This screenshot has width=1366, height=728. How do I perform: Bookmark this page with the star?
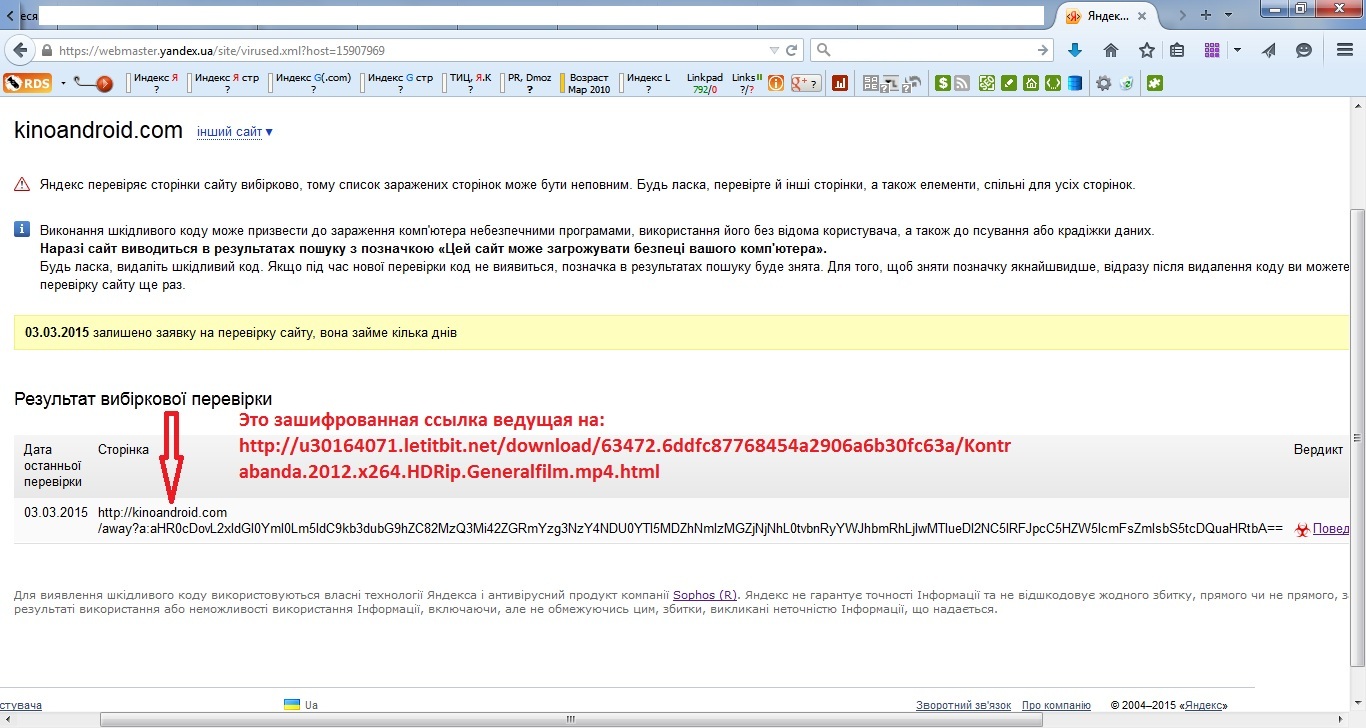coord(1146,50)
